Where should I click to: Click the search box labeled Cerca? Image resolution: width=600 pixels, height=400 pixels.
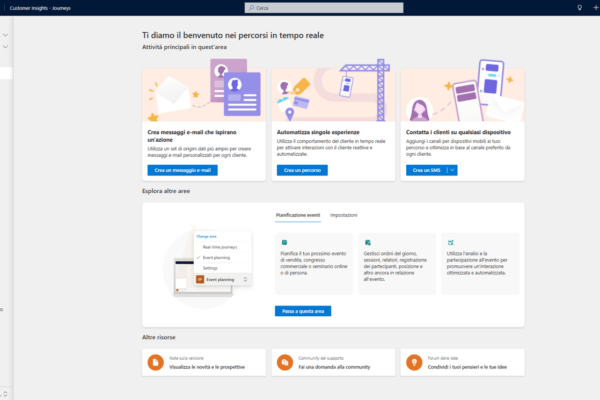pos(324,8)
